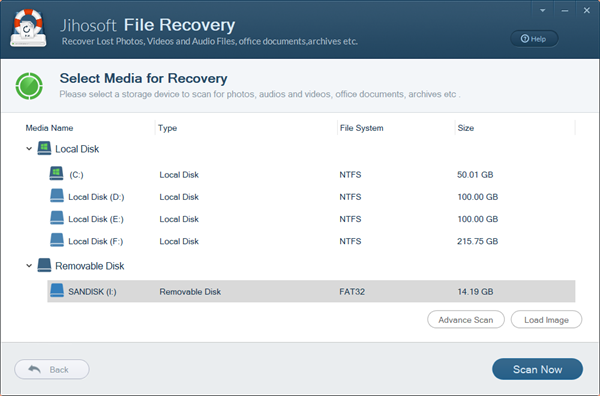The image size is (600, 396).
Task: Click the Load Image button
Action: [546, 319]
